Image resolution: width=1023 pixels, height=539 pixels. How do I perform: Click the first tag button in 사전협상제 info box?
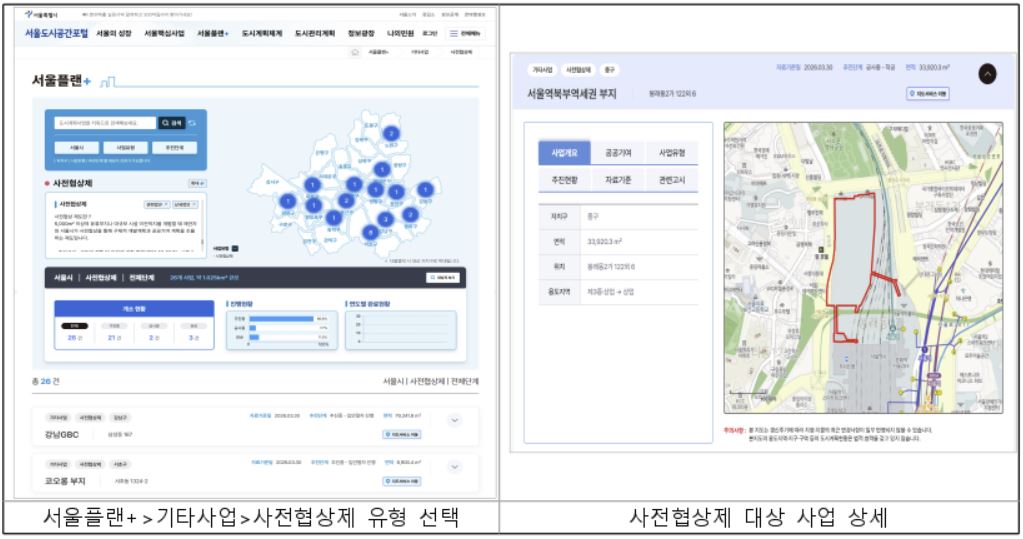tap(157, 204)
